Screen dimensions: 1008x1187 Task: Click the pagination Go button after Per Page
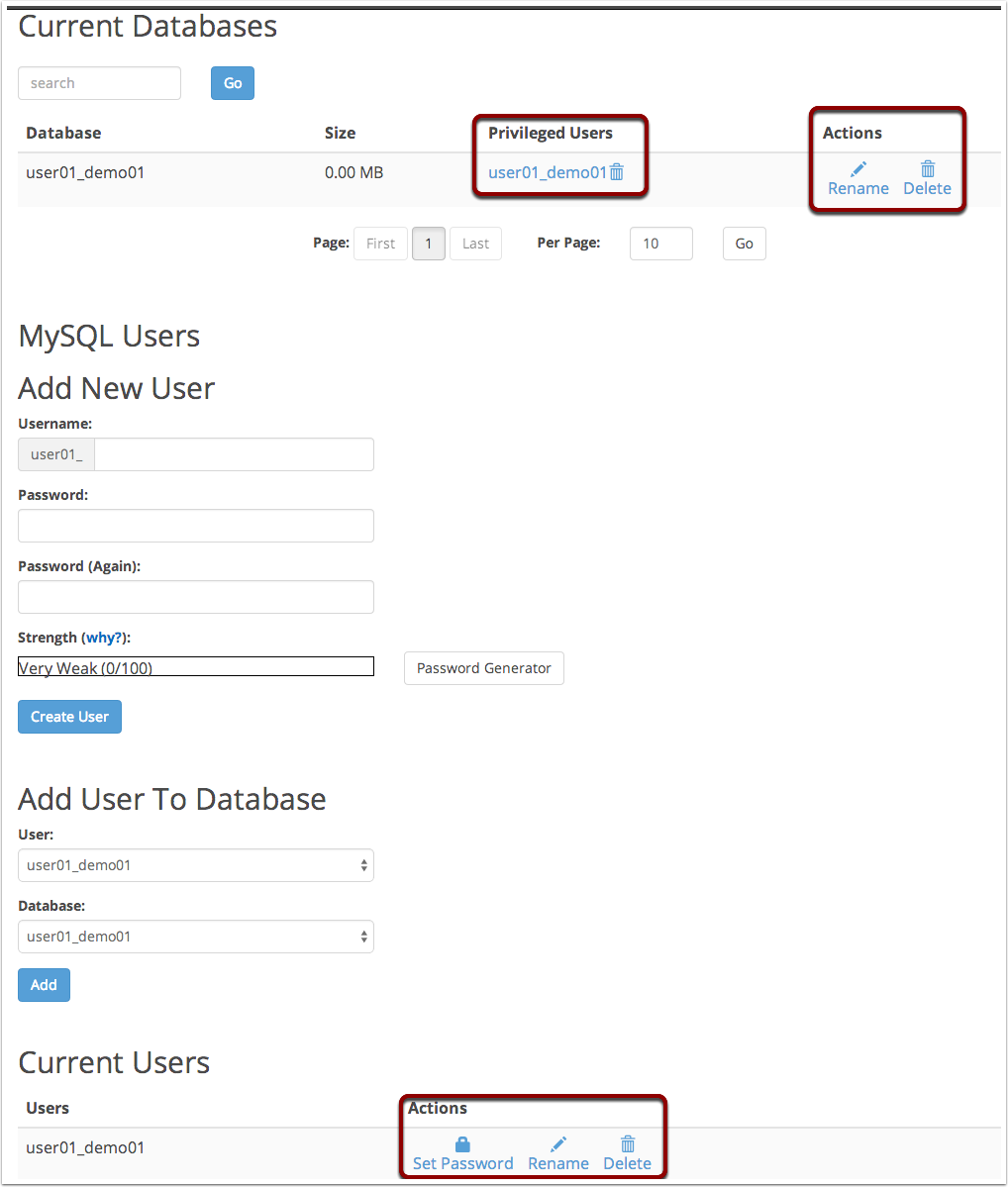745,244
